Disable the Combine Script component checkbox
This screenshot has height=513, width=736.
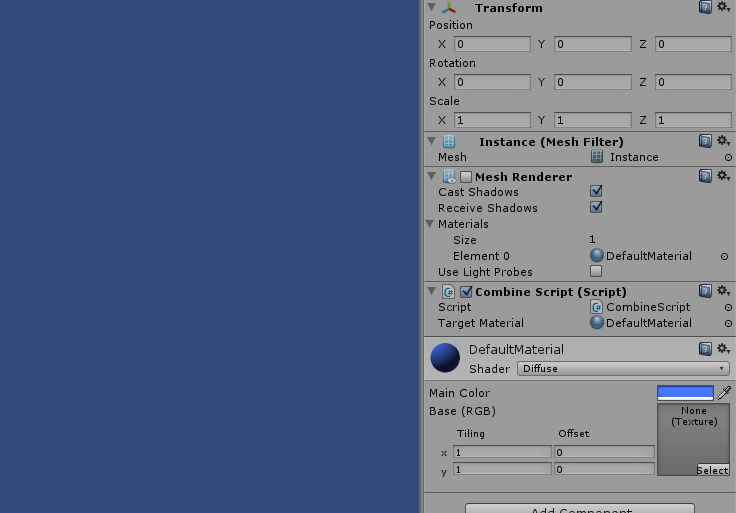point(466,292)
